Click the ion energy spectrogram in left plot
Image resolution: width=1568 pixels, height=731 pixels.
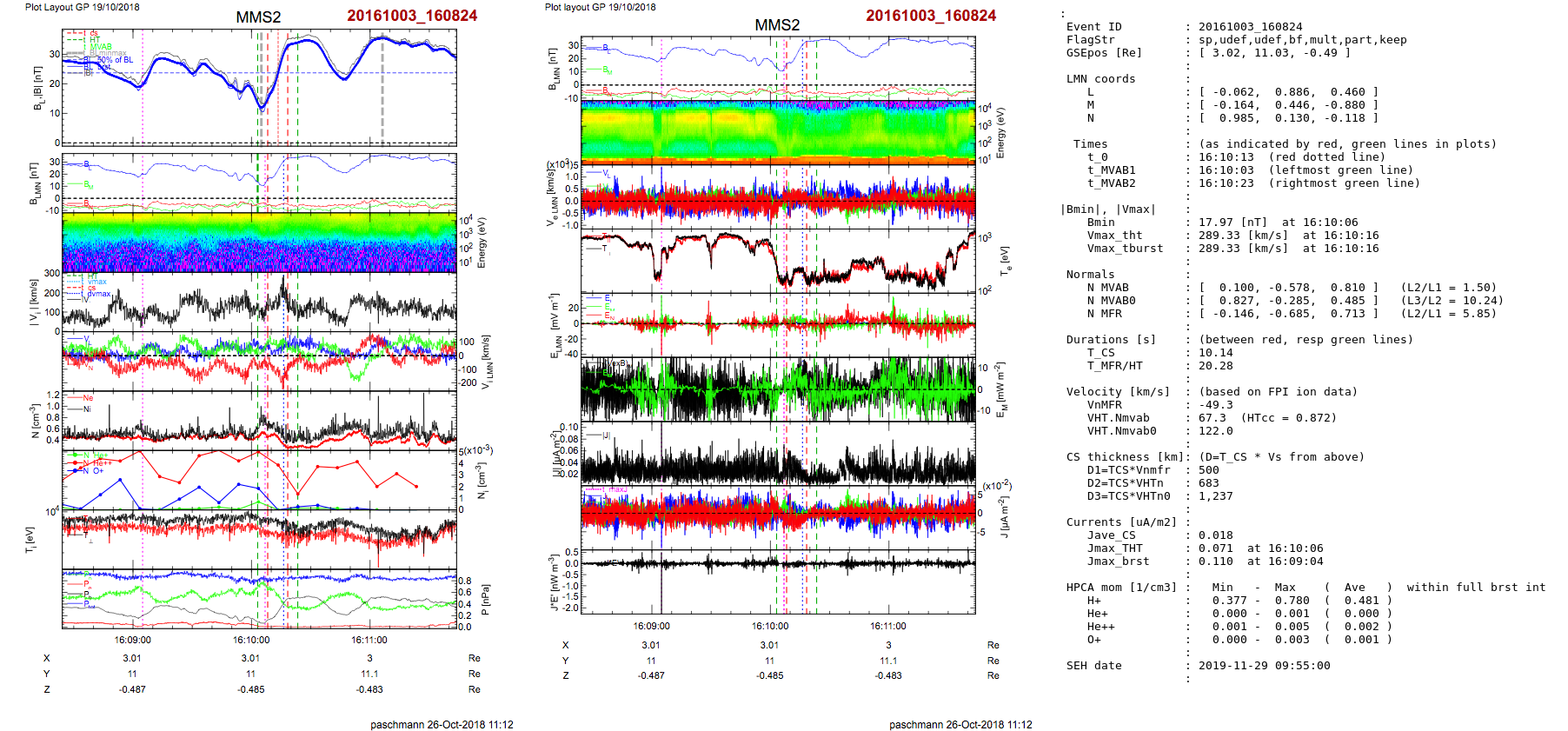coord(259,243)
